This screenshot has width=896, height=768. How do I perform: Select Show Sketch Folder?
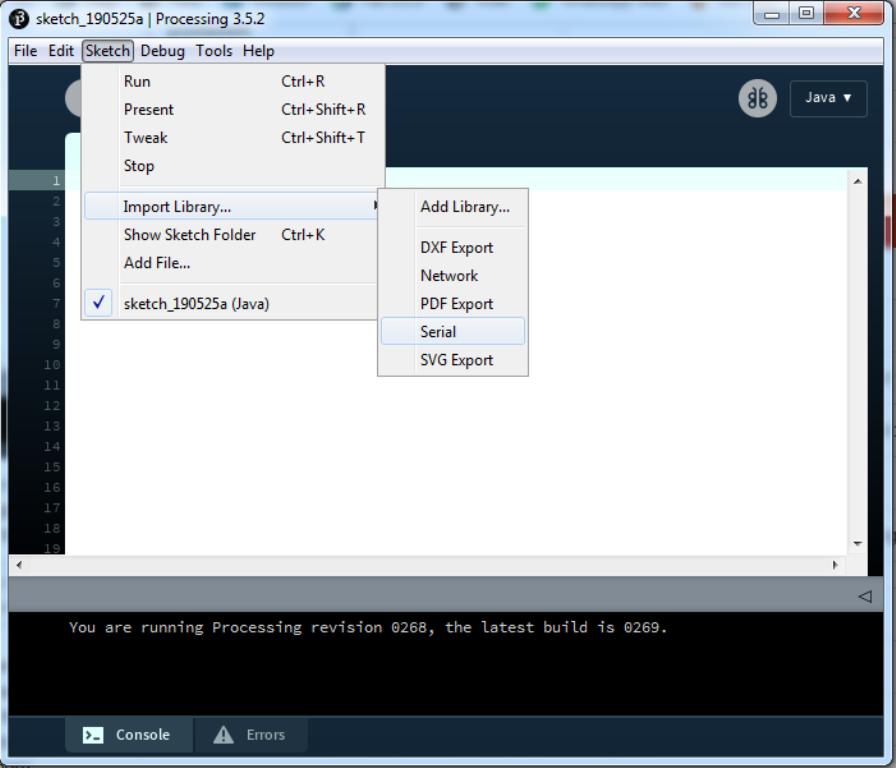pos(230,234)
